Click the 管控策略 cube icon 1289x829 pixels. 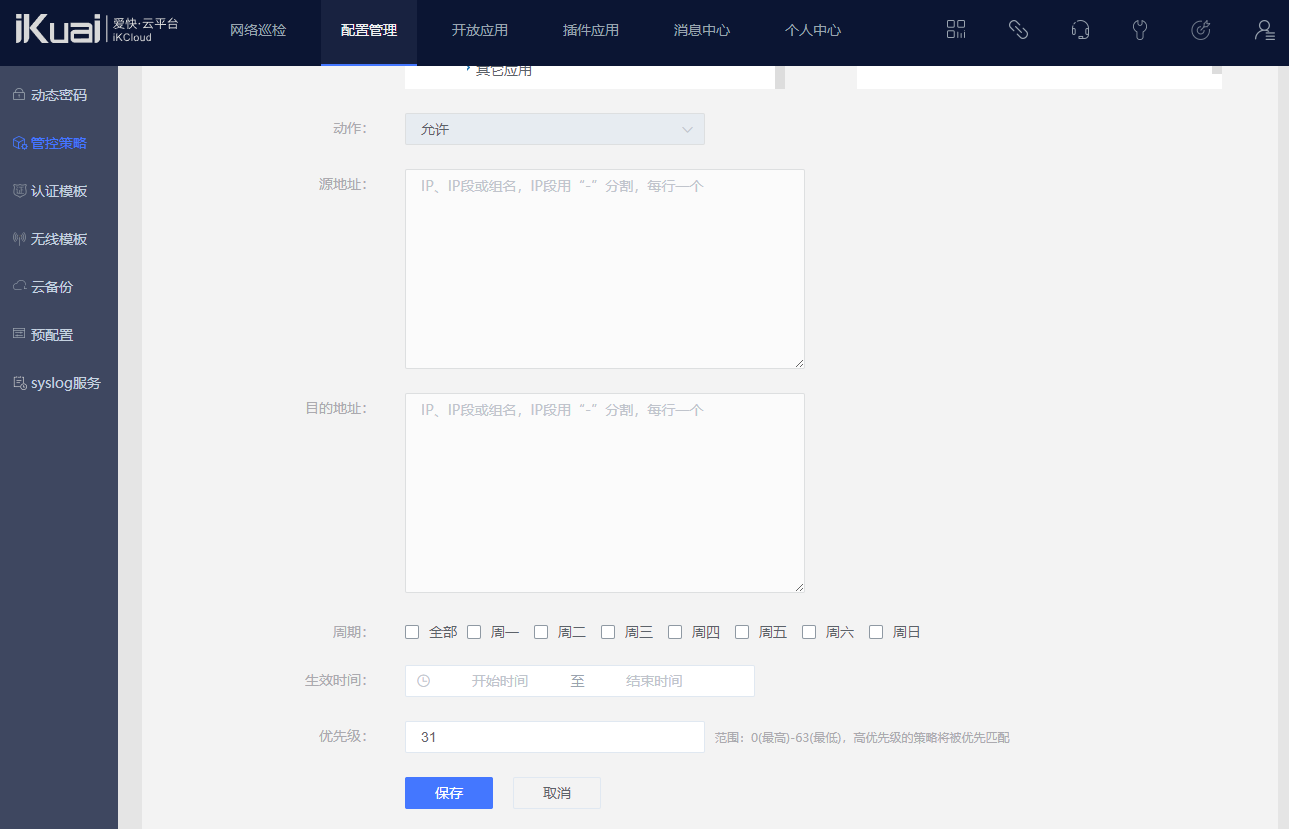19,143
